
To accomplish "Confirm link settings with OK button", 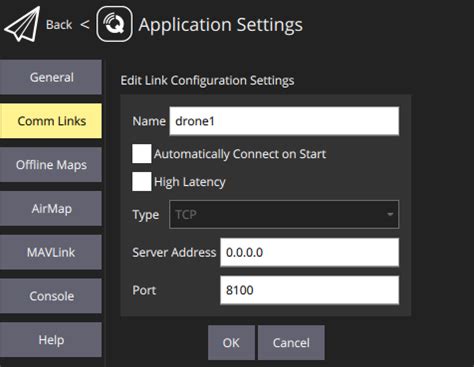I will pyautogui.click(x=231, y=343).
